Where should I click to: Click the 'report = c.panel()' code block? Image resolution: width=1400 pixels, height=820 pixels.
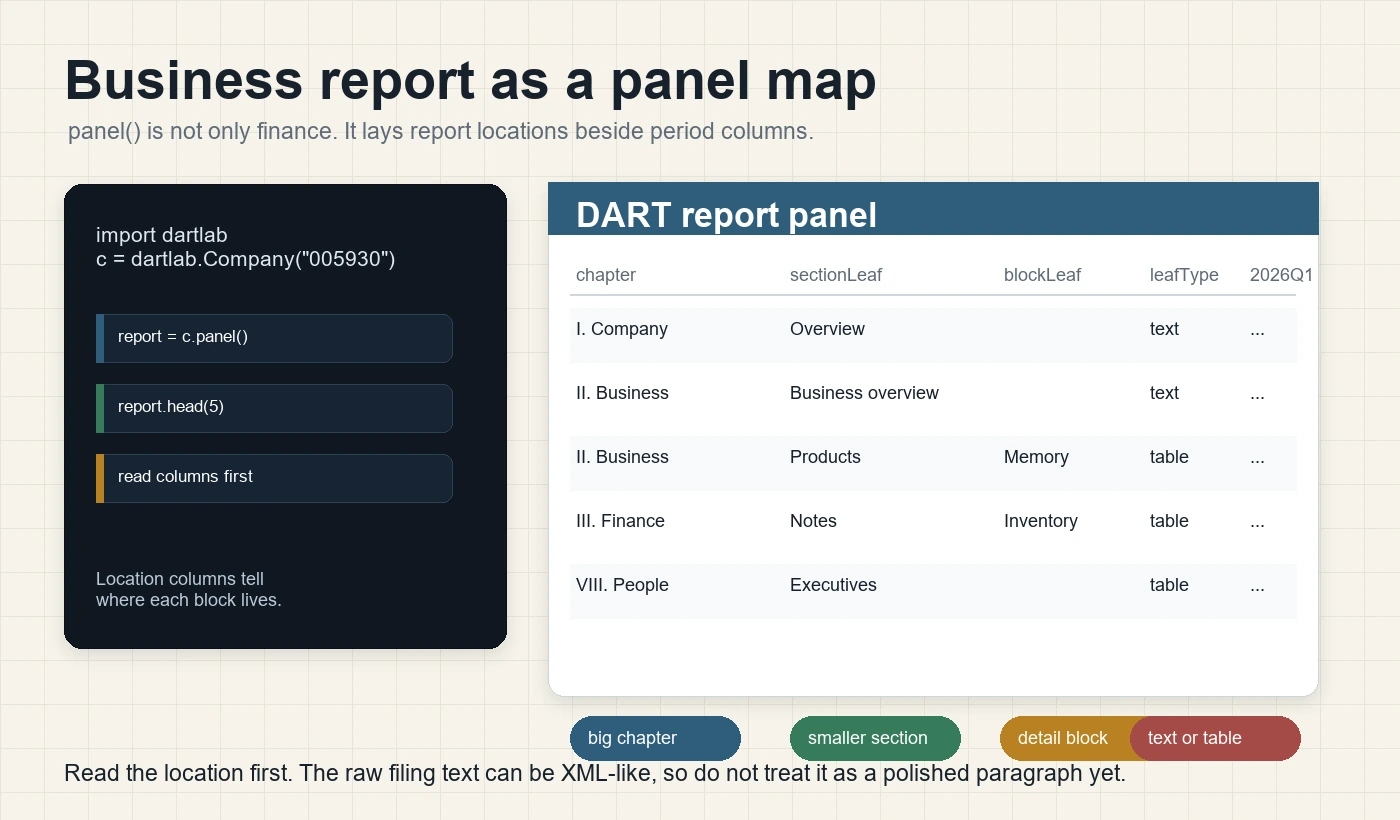coord(274,338)
